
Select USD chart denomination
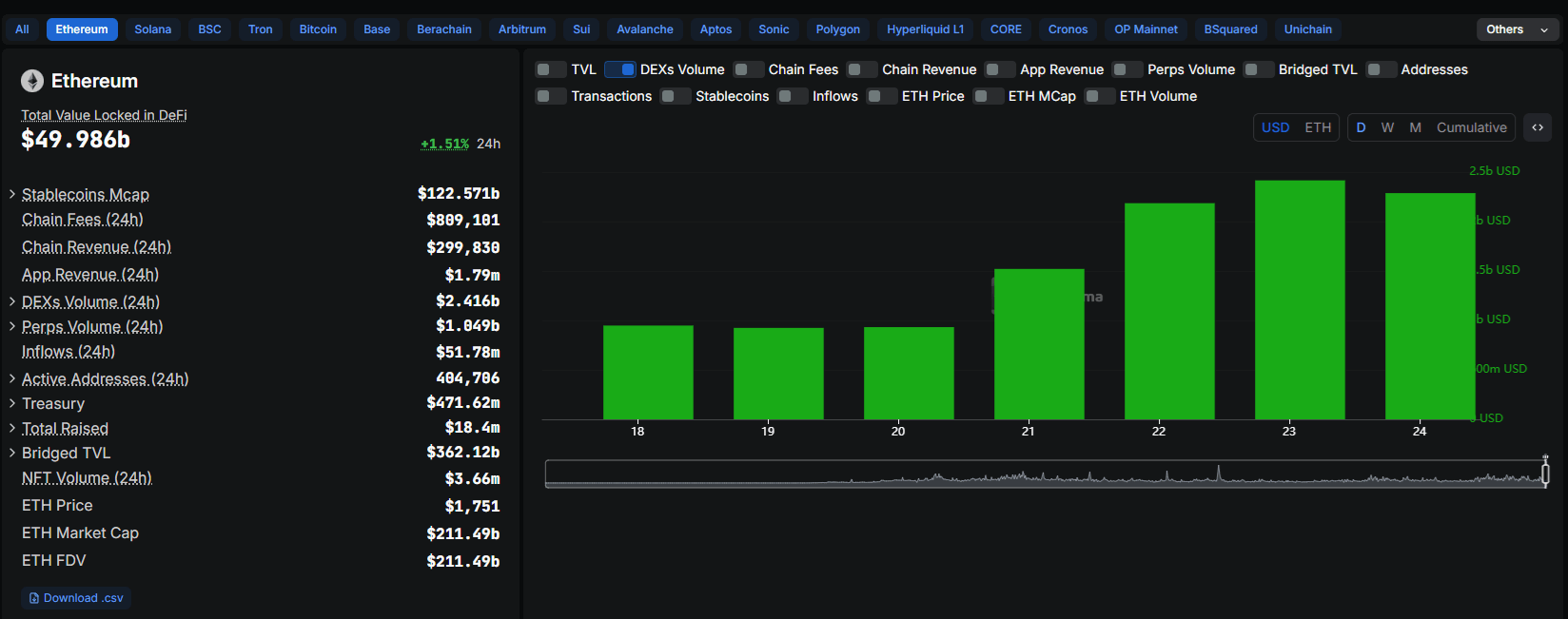[1276, 127]
